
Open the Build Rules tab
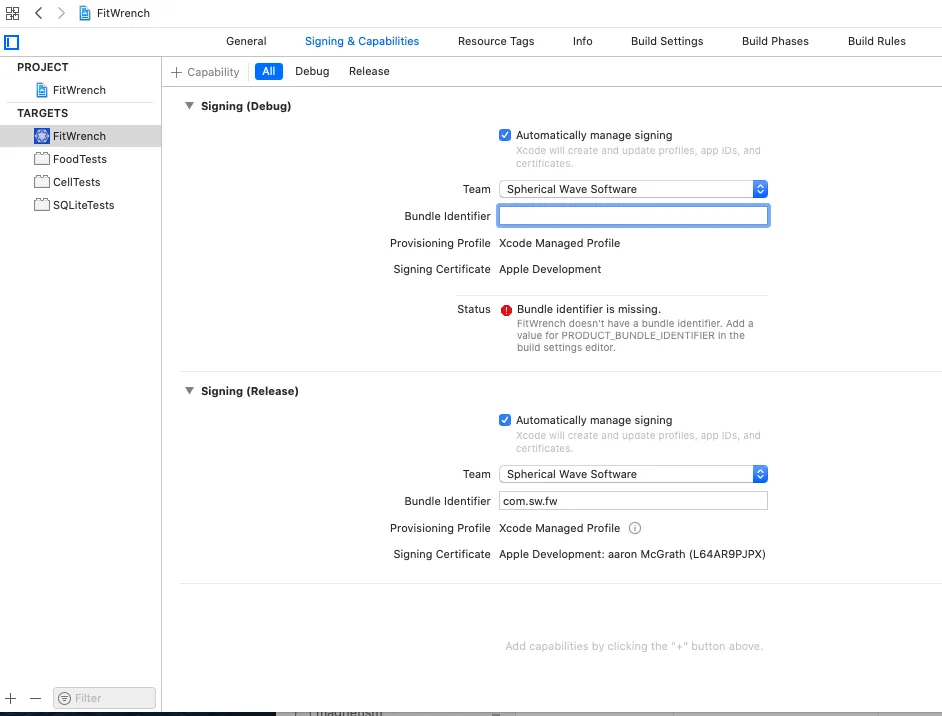[x=877, y=41]
